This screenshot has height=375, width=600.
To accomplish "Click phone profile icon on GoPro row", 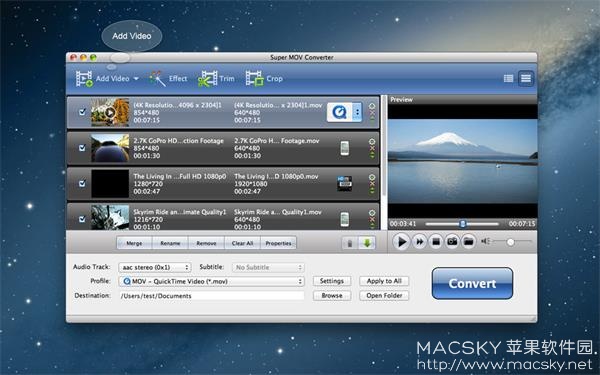I will pos(344,148).
